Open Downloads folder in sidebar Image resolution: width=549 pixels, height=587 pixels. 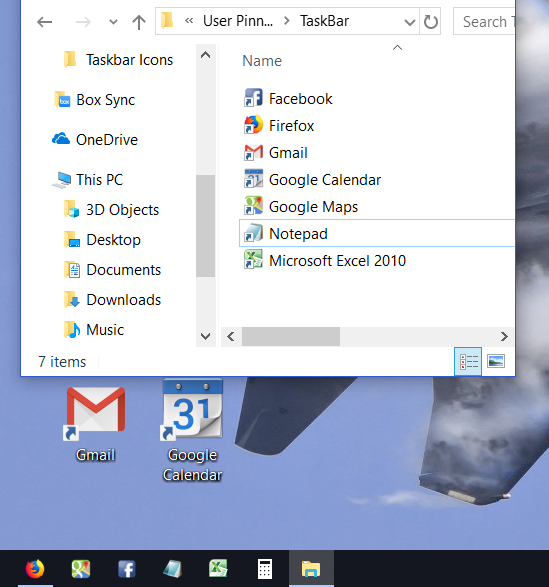pyautogui.click(x=112, y=299)
